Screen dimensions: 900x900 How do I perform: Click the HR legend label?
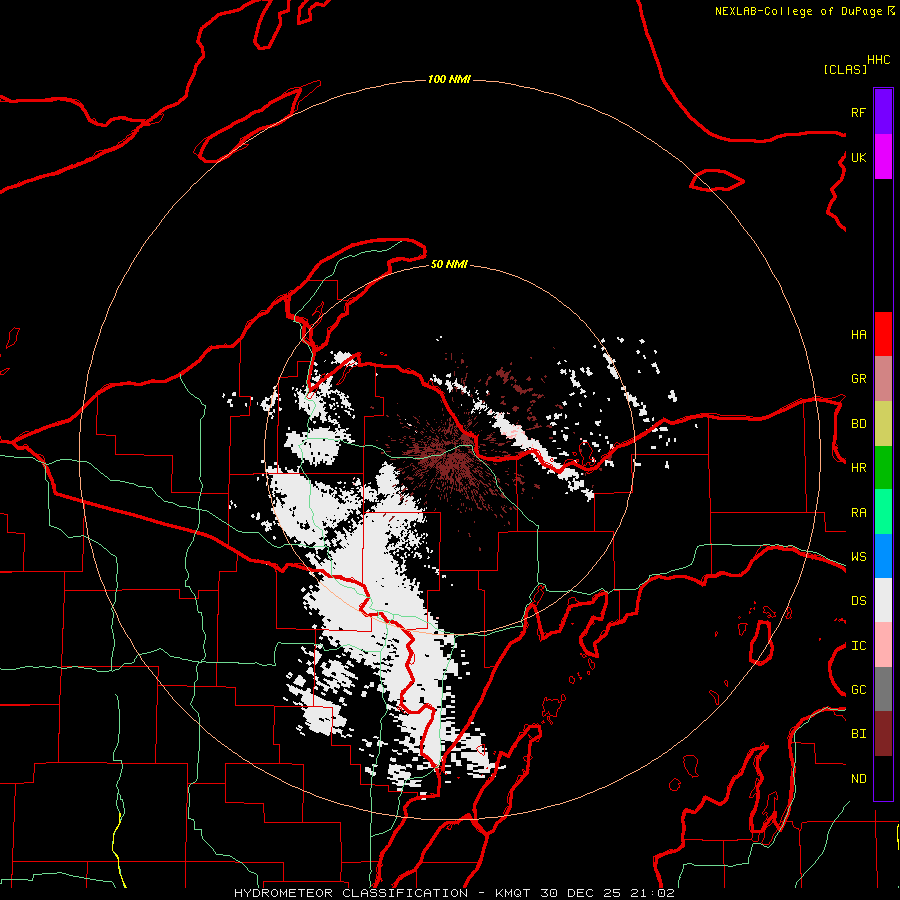click(858, 468)
